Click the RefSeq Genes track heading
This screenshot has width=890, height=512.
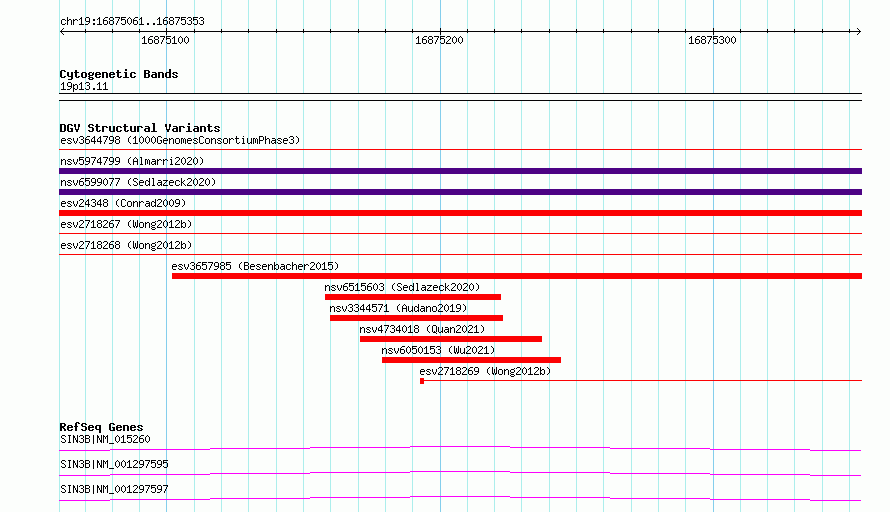click(101, 427)
